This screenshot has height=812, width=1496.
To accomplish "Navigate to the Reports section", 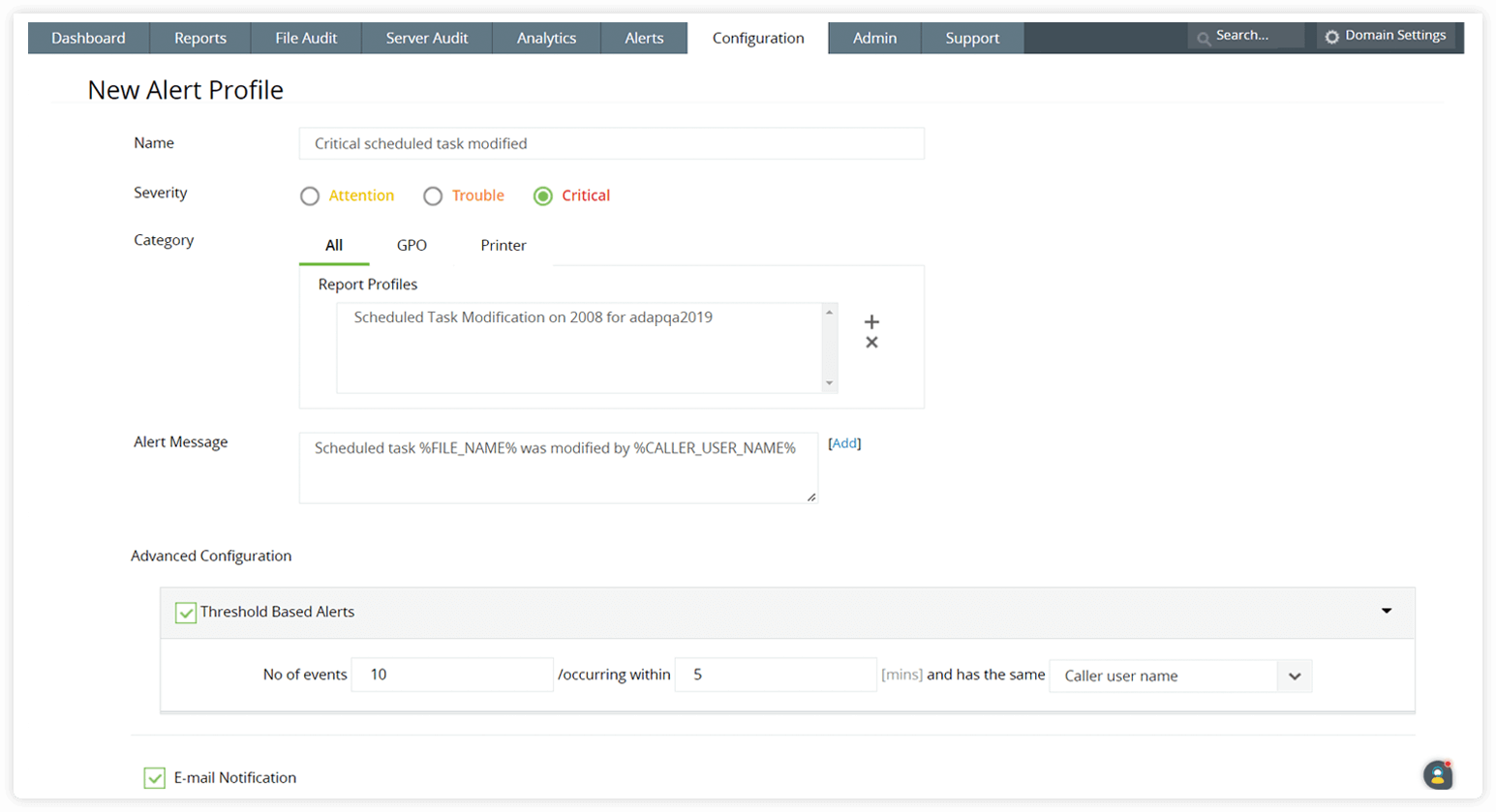I will pyautogui.click(x=200, y=38).
